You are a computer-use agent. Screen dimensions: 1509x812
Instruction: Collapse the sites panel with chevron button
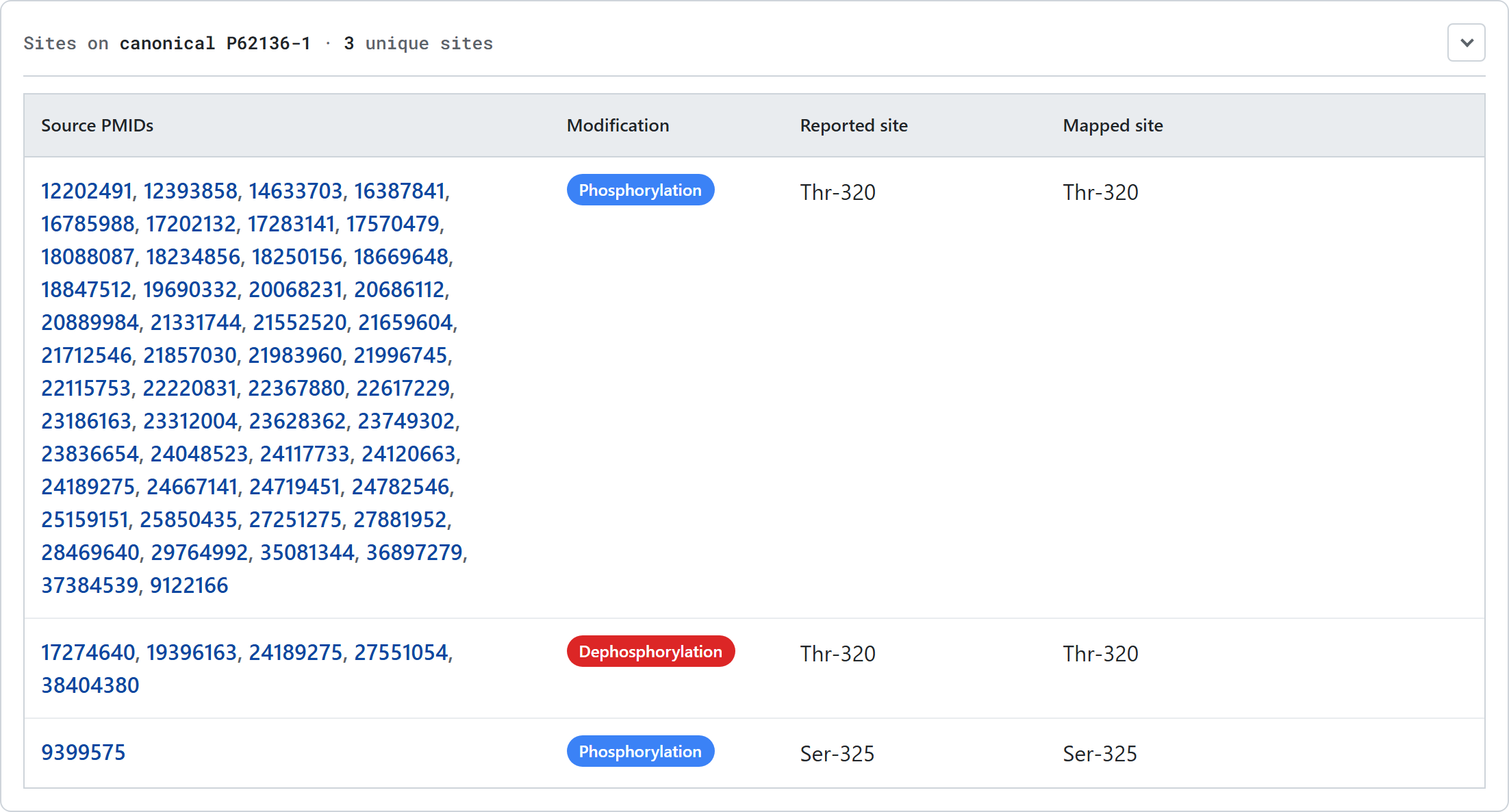(1466, 42)
